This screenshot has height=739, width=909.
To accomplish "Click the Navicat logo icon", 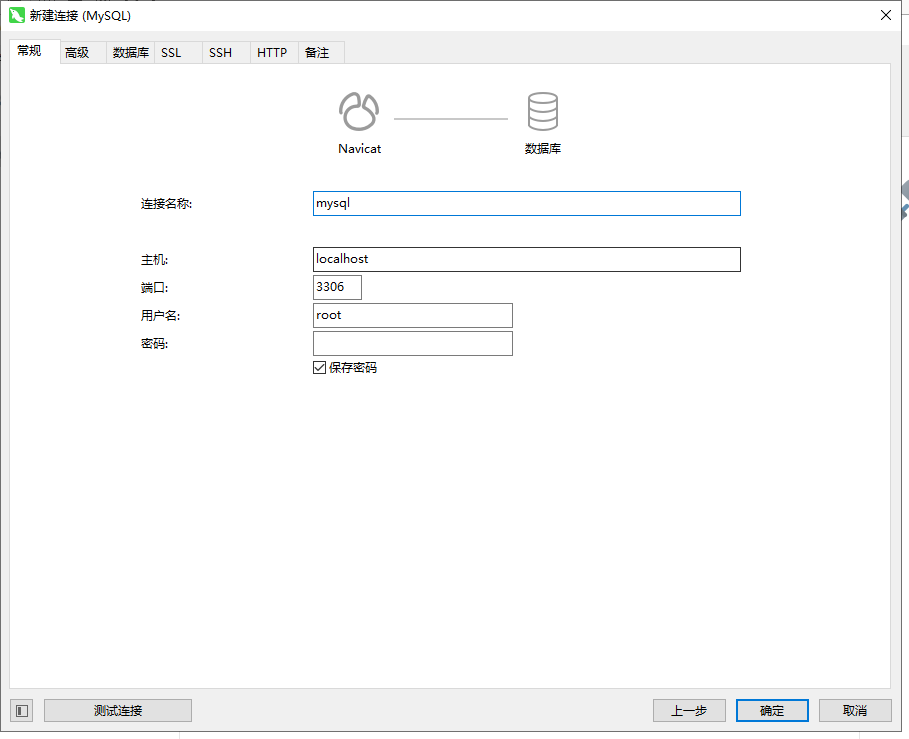I will [x=359, y=111].
